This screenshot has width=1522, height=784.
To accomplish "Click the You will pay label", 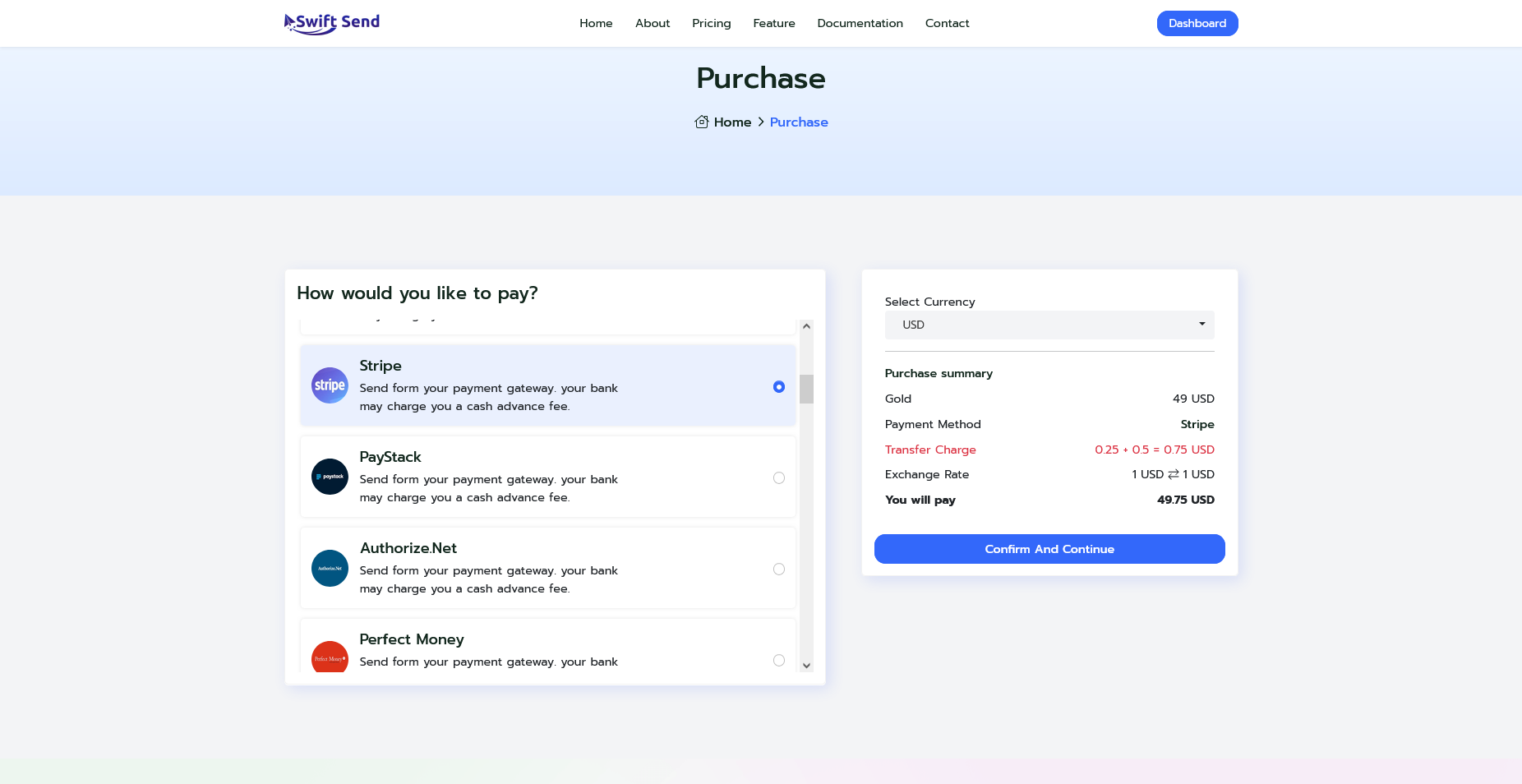I will 920,500.
